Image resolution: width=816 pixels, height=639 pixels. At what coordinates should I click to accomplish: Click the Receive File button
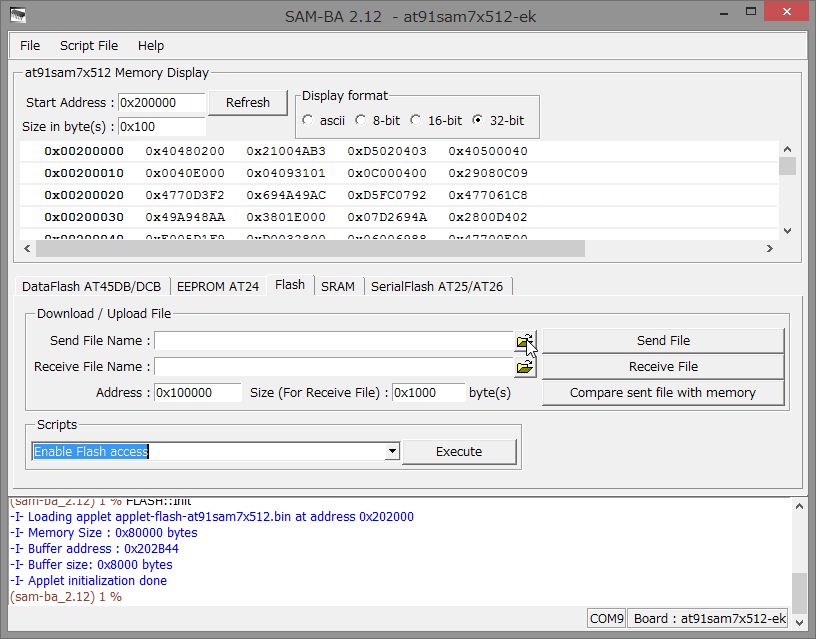point(664,367)
